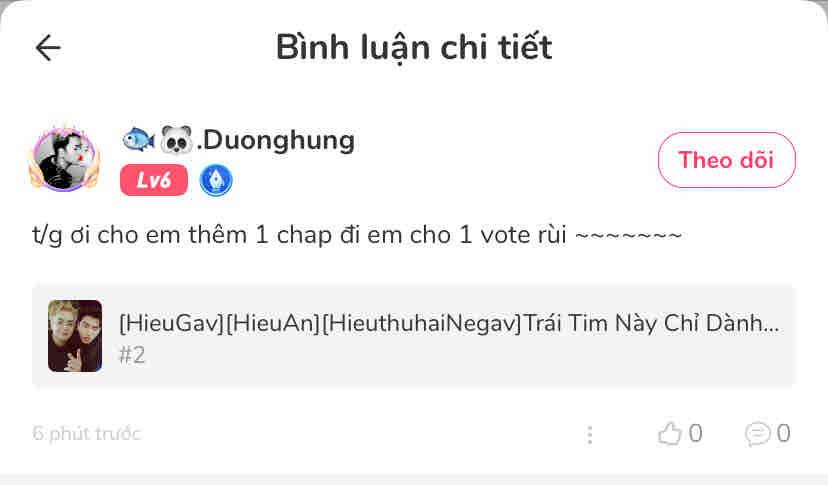Tap the #2 chapter label
This screenshot has height=485, width=828.
click(132, 355)
